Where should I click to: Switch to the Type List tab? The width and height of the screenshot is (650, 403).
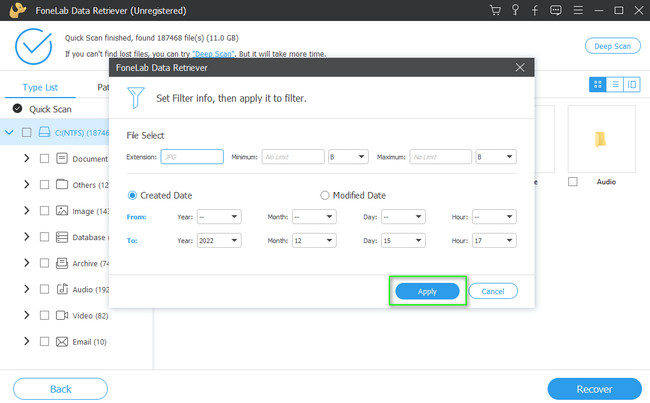pos(40,87)
